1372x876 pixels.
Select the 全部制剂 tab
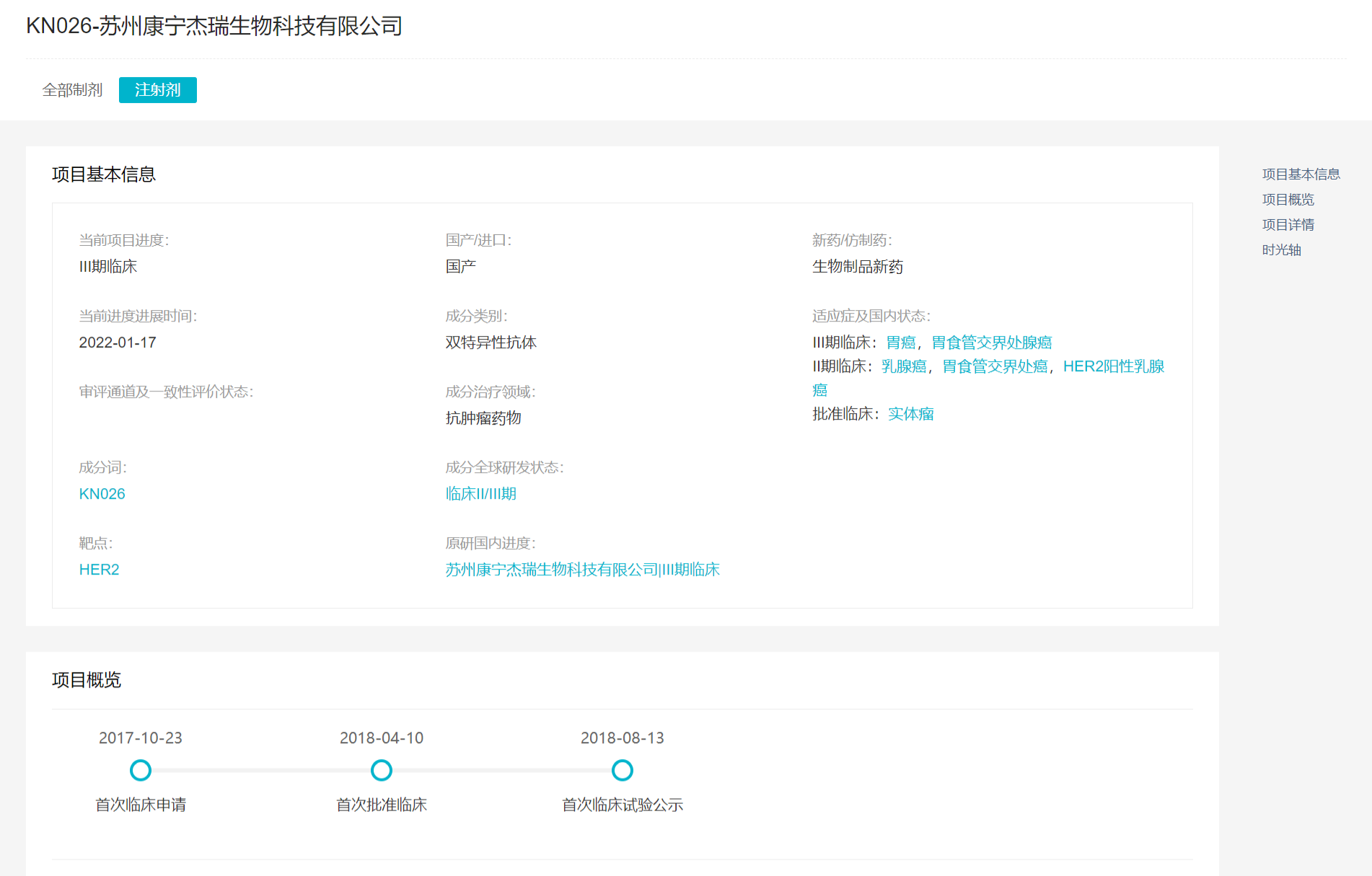click(x=72, y=90)
